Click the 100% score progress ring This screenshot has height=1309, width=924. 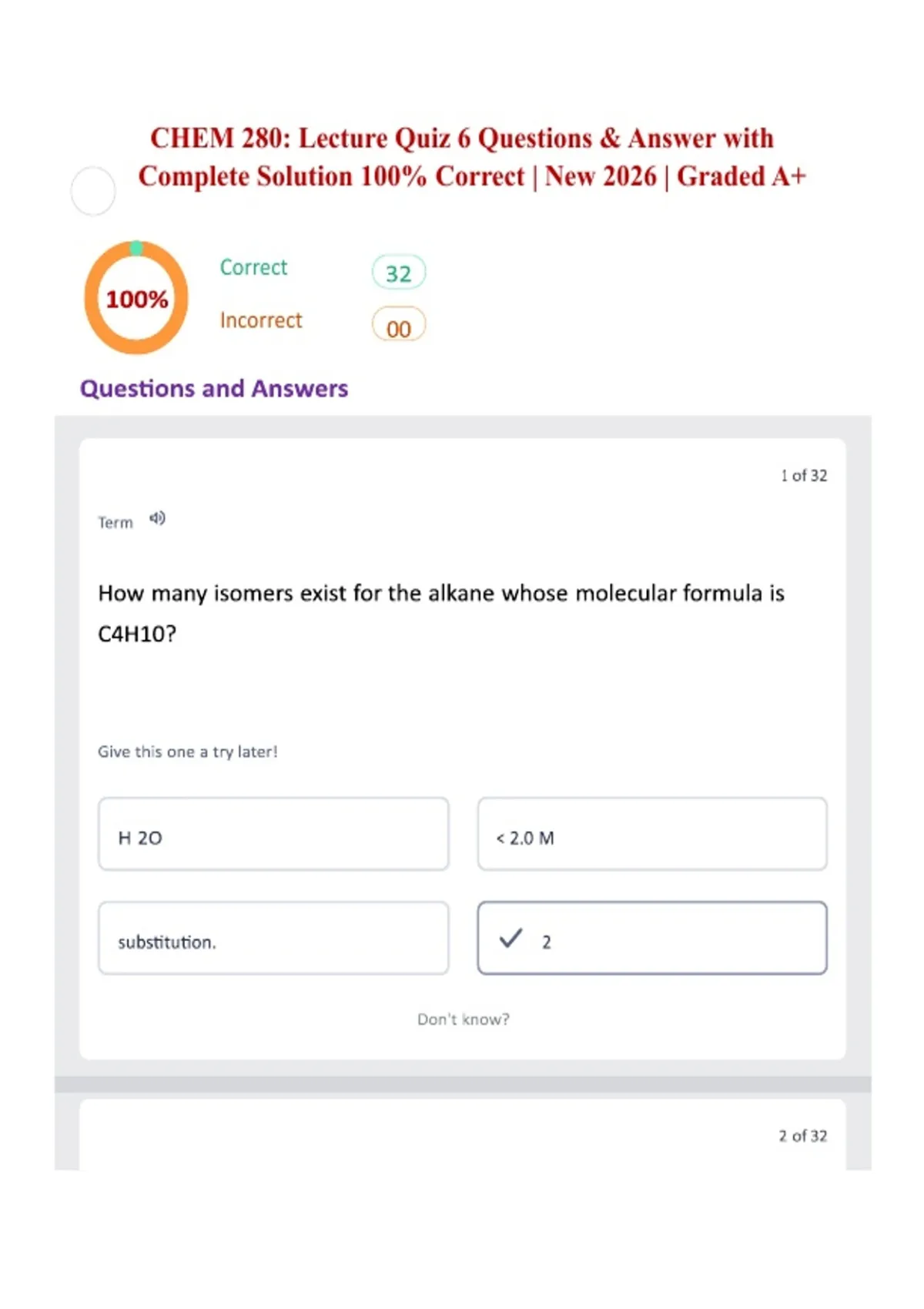[136, 298]
